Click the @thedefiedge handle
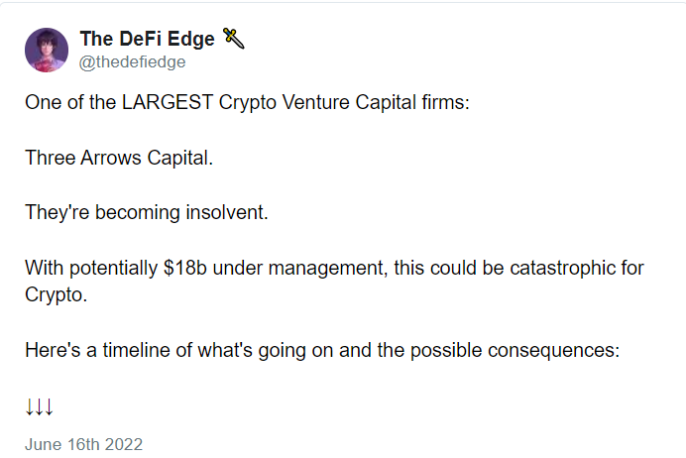The image size is (686, 458). tap(132, 62)
